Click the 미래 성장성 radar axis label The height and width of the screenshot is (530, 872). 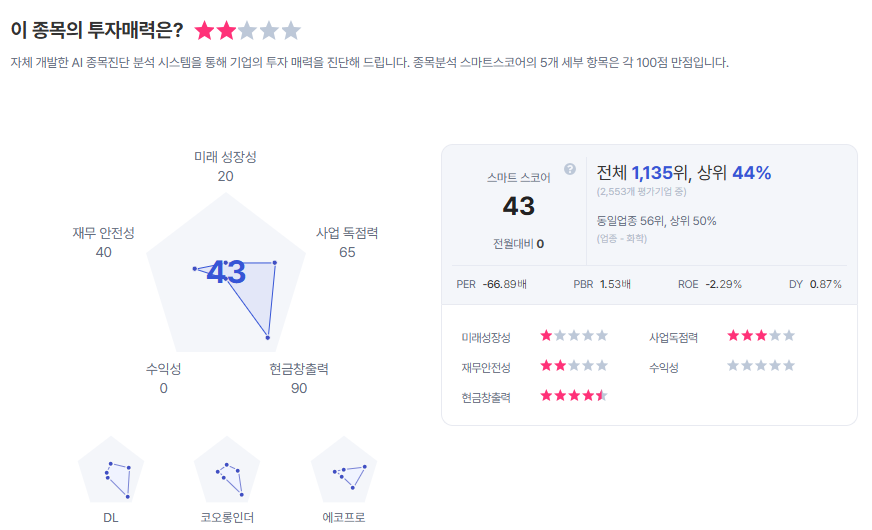pos(225,157)
